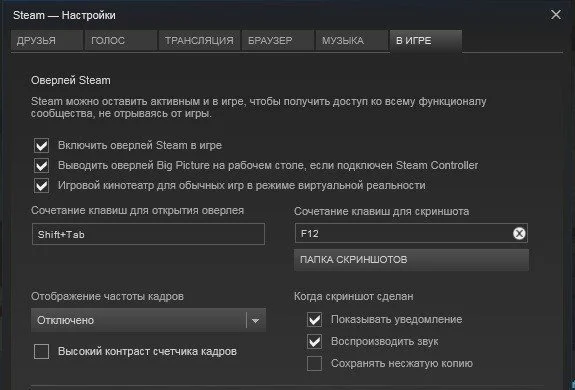Open the ДРУЗЬЯ tab
Viewport: 575px width, 390px height.
(47, 40)
